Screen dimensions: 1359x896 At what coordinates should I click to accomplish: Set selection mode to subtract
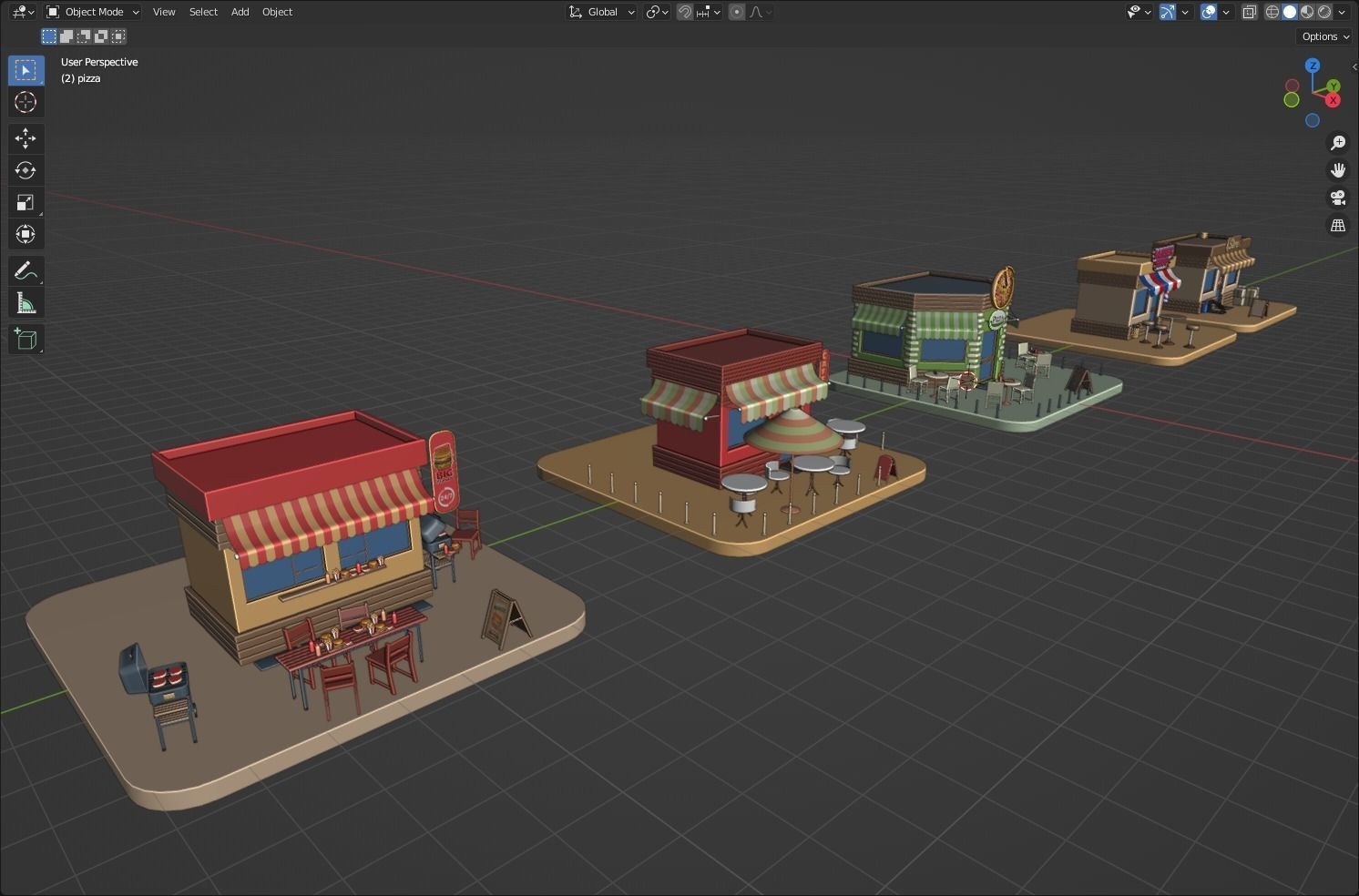(84, 36)
